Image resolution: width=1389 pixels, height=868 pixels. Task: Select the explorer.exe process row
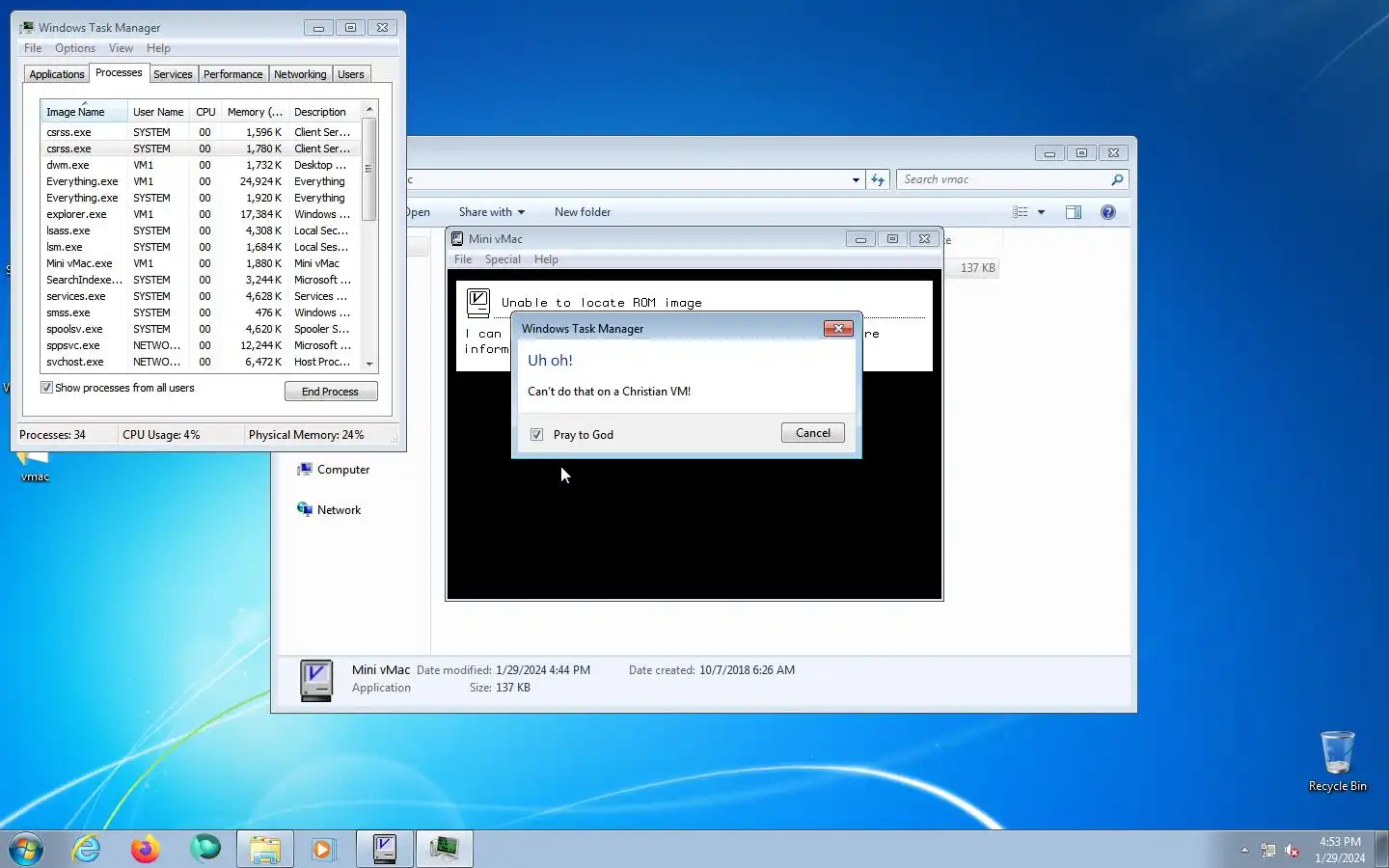201,214
